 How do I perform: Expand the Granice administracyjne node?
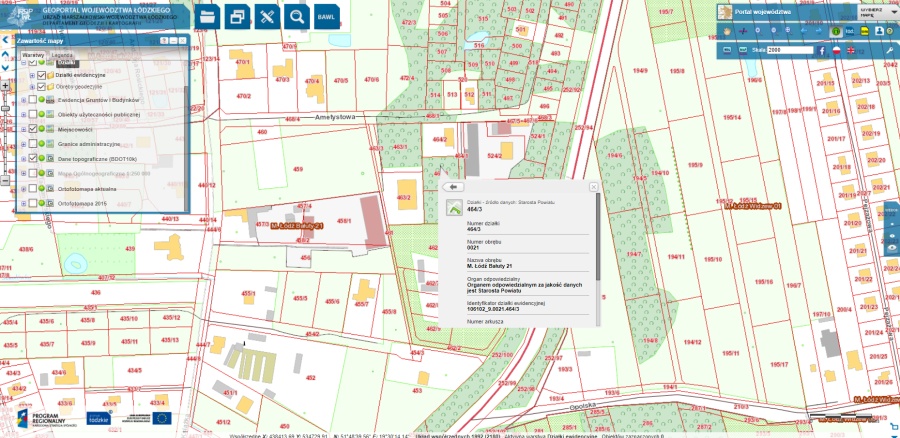point(24,144)
